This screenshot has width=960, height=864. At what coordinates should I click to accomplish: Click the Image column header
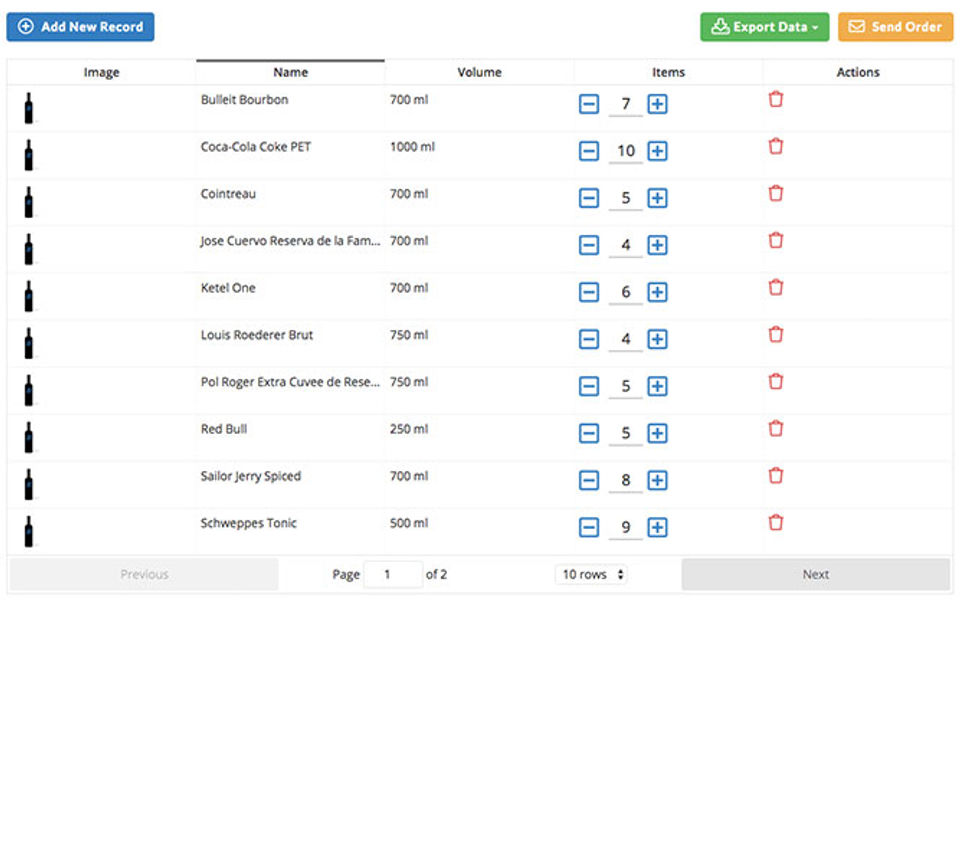(x=101, y=72)
